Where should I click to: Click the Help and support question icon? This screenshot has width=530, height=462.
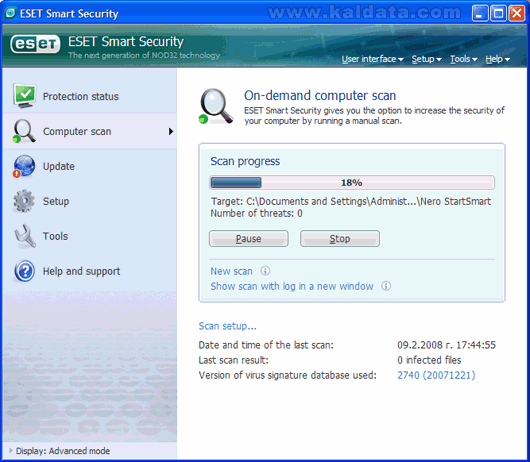click(24, 271)
